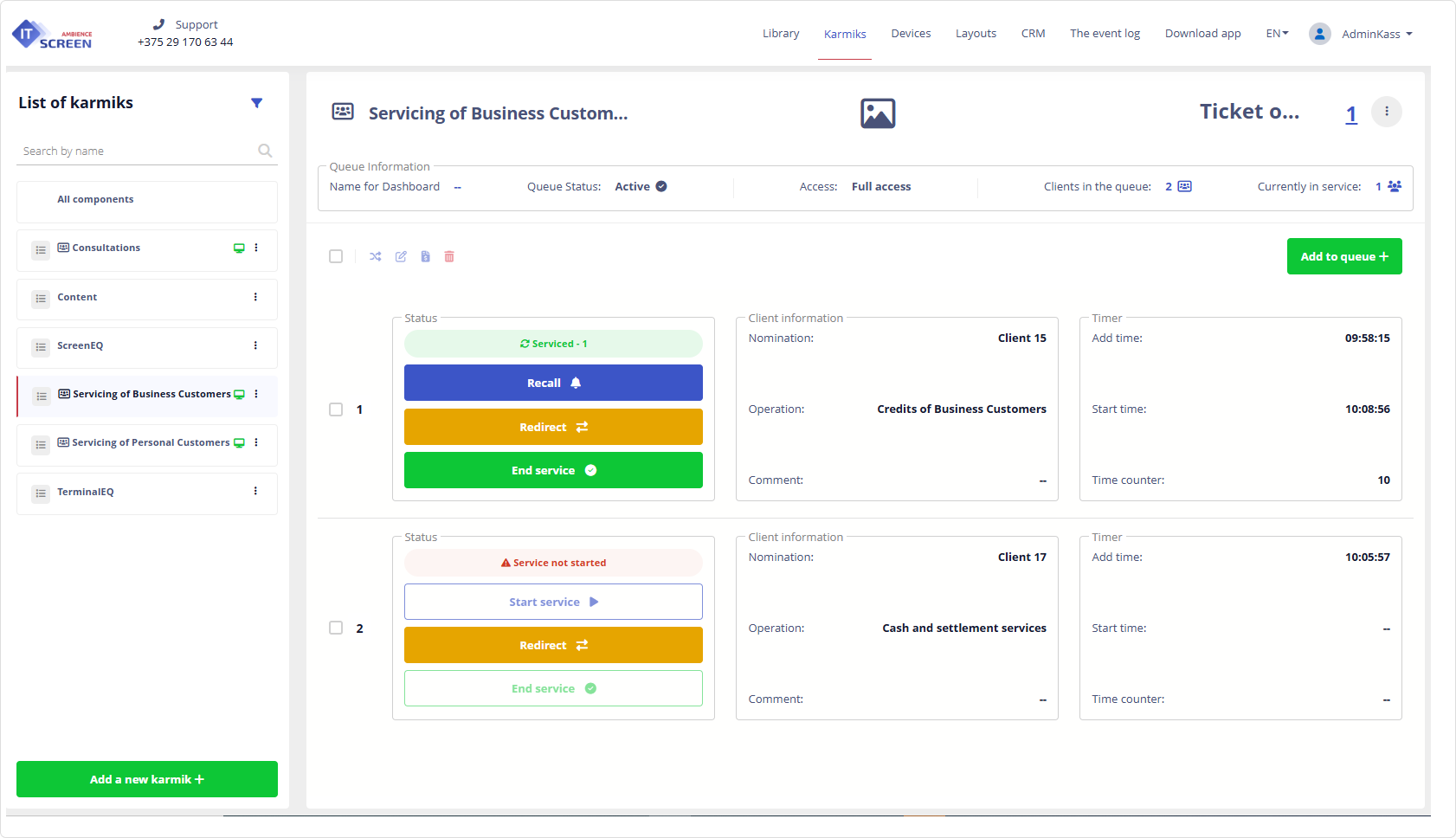Open options menu for Consultations karmik
The image size is (1456, 838).
click(x=256, y=248)
